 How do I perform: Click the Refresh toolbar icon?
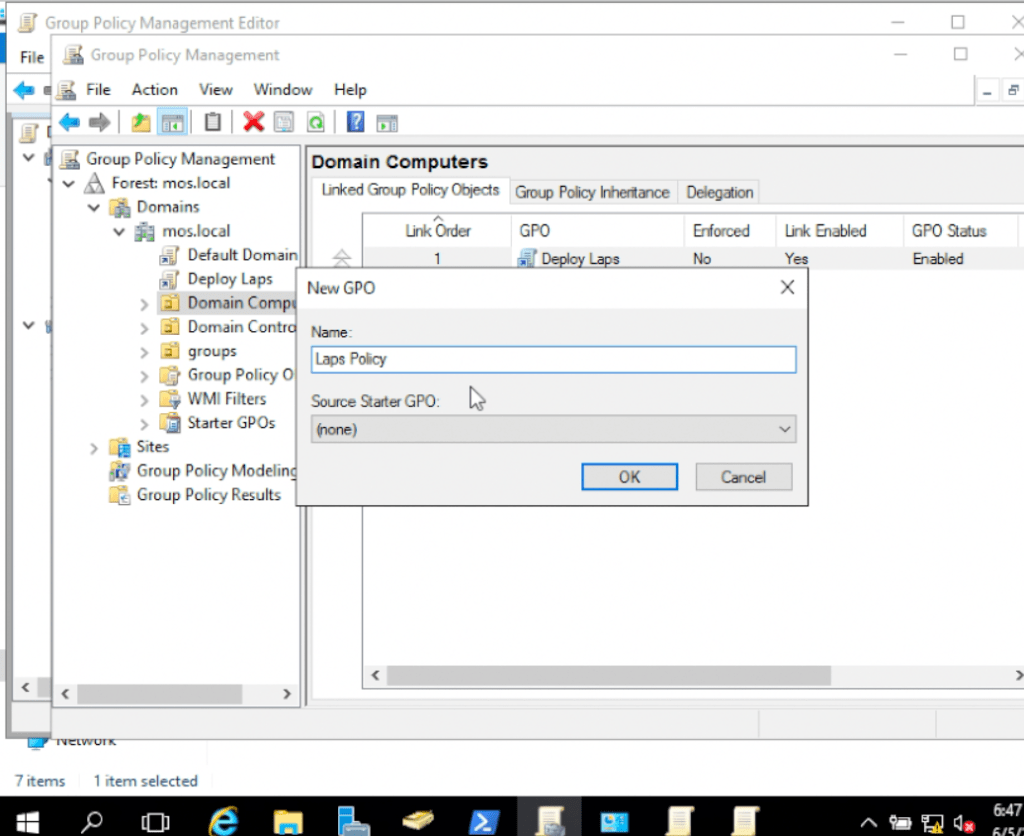(316, 122)
